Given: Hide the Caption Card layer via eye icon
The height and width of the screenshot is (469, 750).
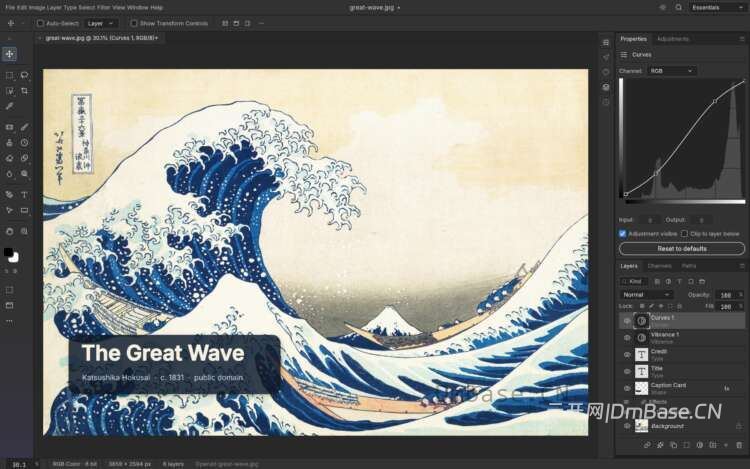Looking at the screenshot, I should (627, 388).
